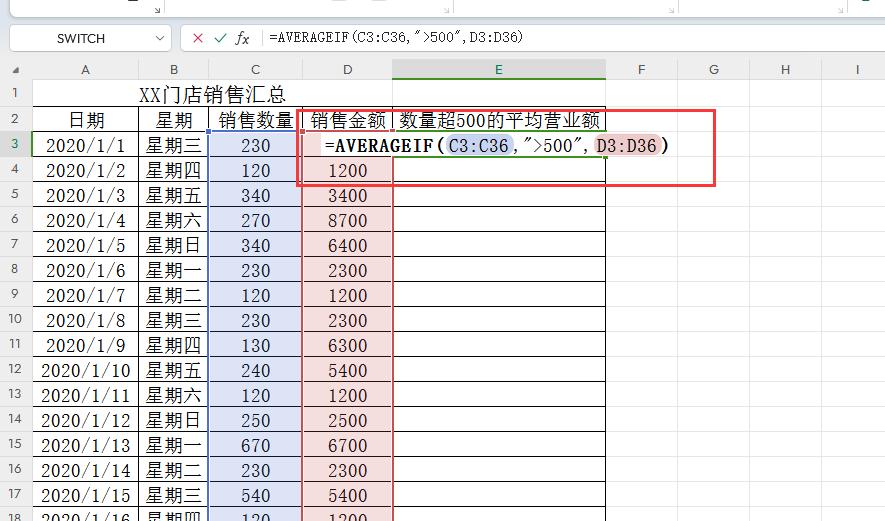Screen dimensions: 885x521
Task: Click the Select All corner triangle
Action: [16, 70]
